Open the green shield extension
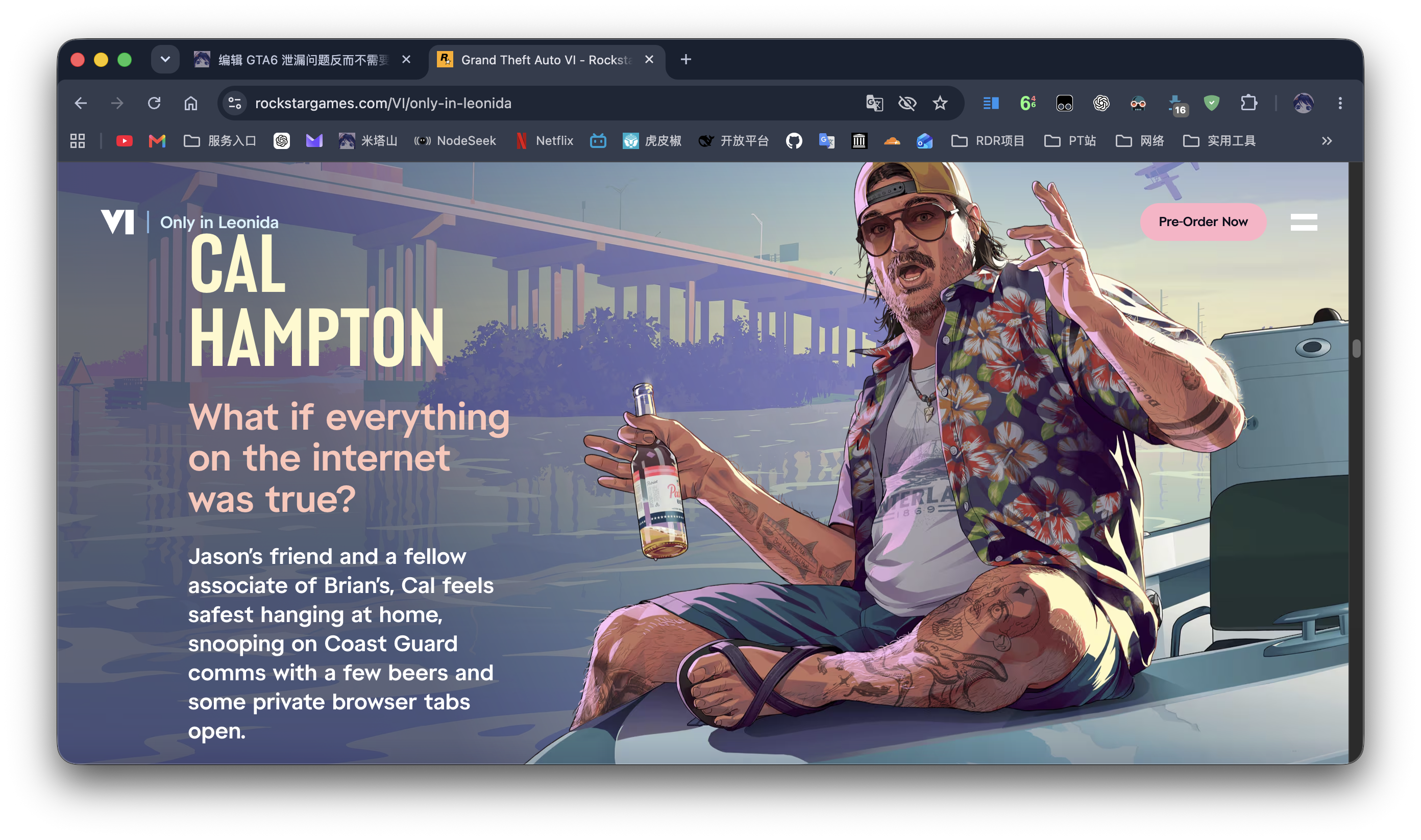 click(x=1212, y=103)
